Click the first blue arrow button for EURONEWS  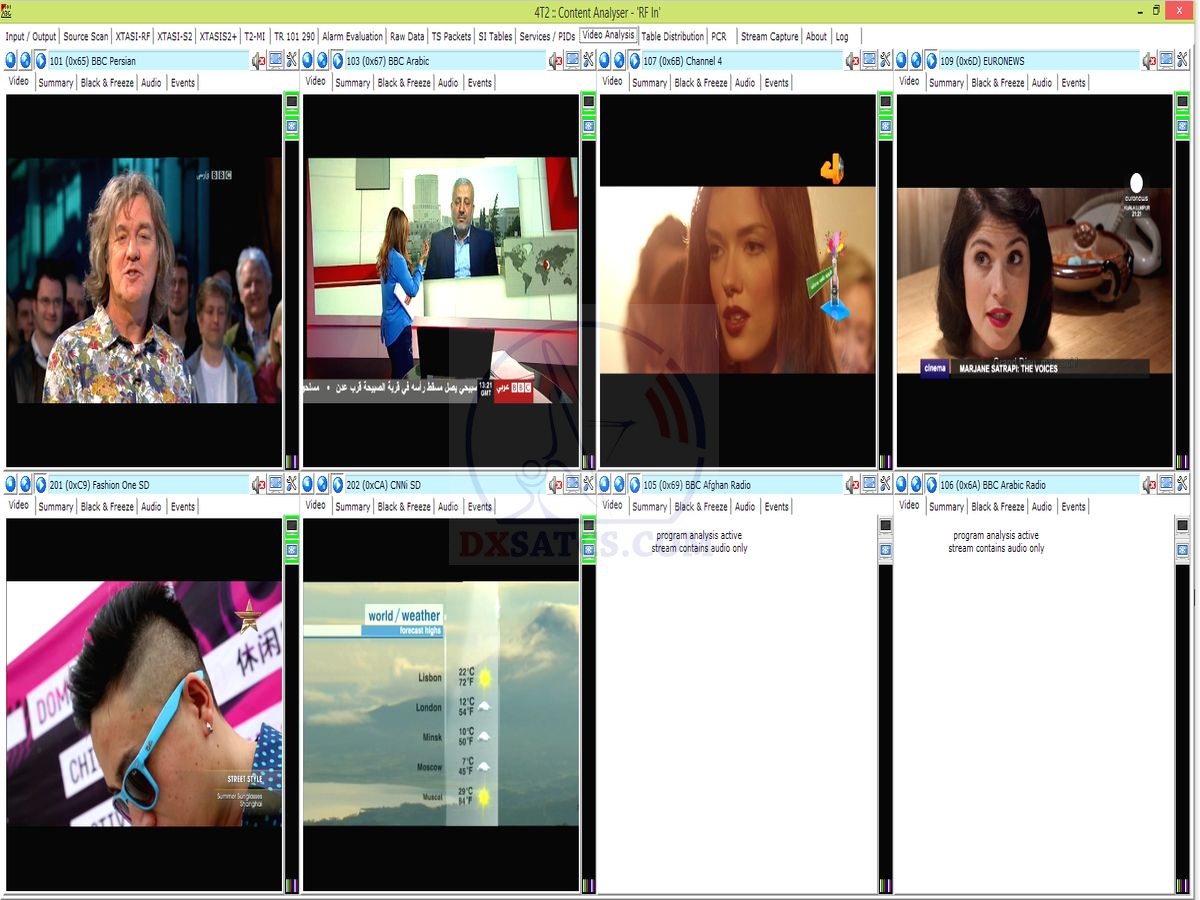pos(901,61)
